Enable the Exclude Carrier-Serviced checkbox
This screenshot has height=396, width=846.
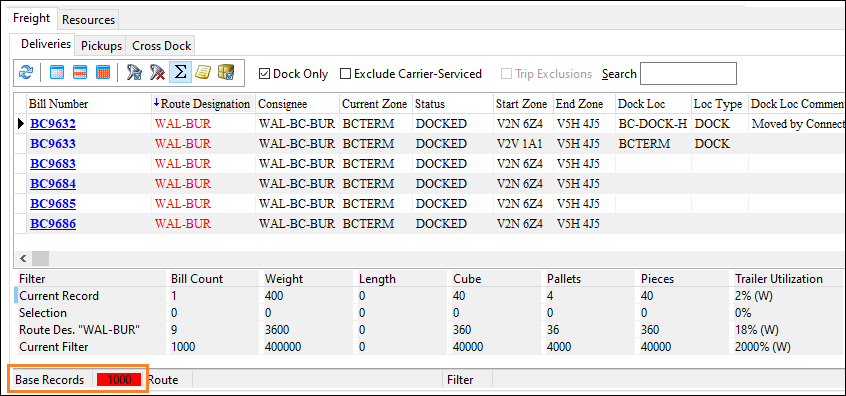click(x=345, y=74)
